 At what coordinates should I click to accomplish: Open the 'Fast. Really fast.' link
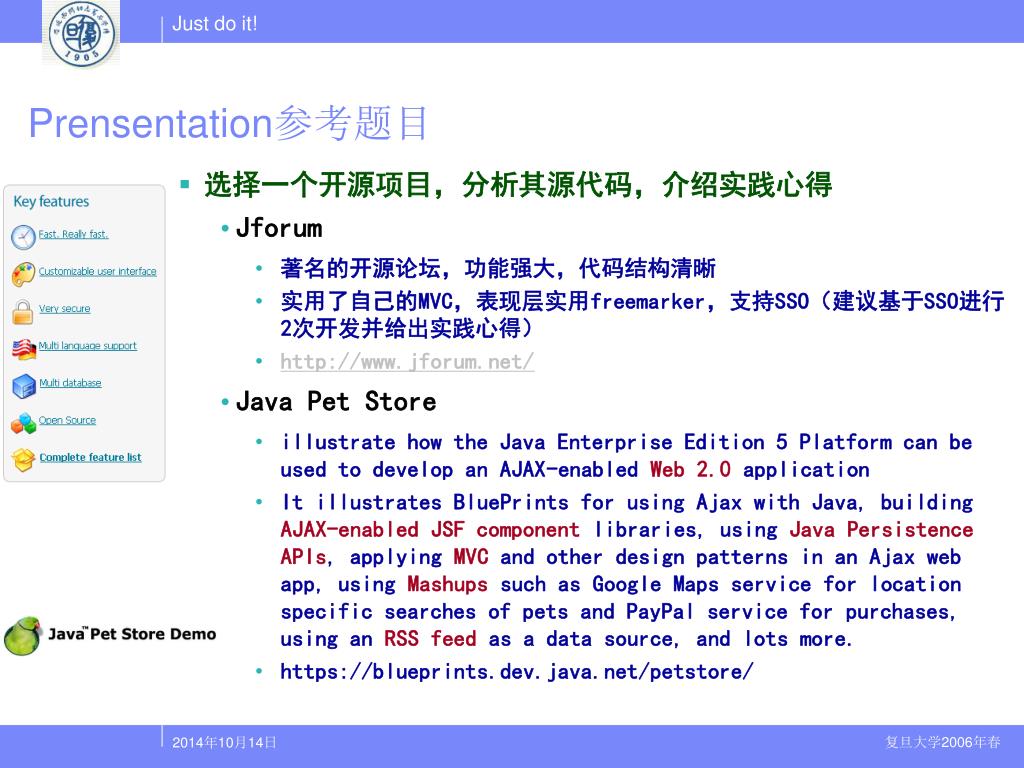[73, 234]
